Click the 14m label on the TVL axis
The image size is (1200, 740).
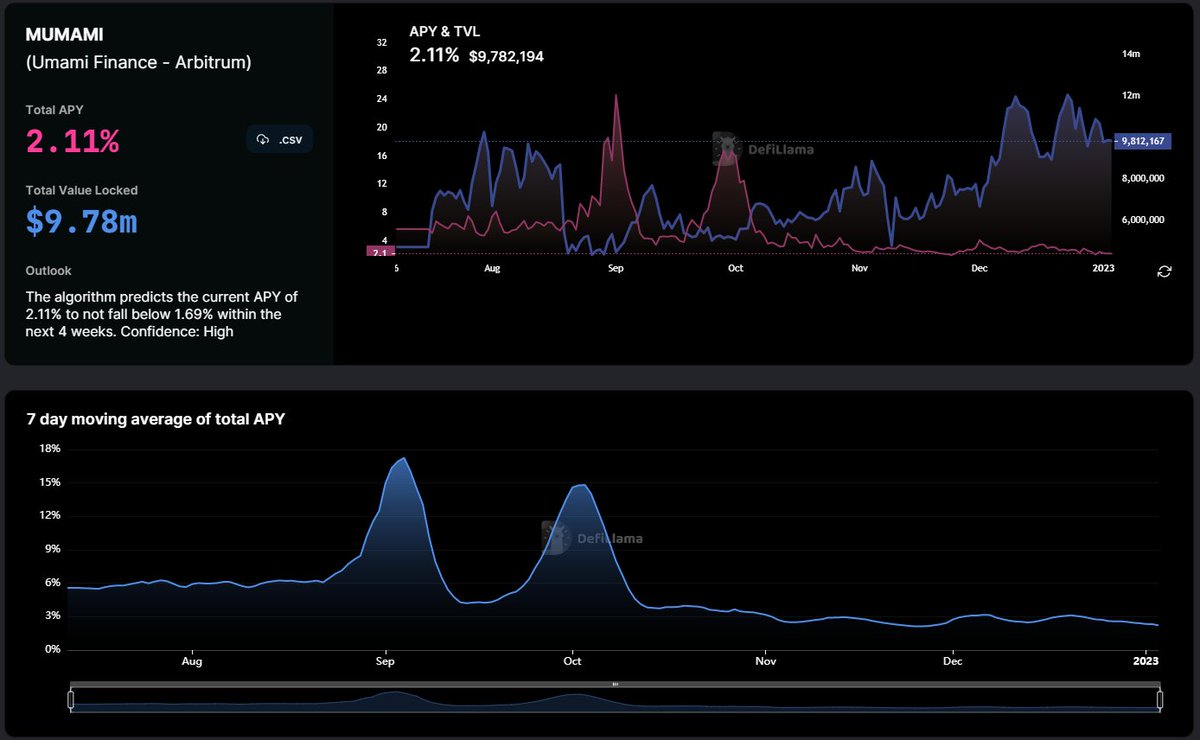click(x=1131, y=53)
